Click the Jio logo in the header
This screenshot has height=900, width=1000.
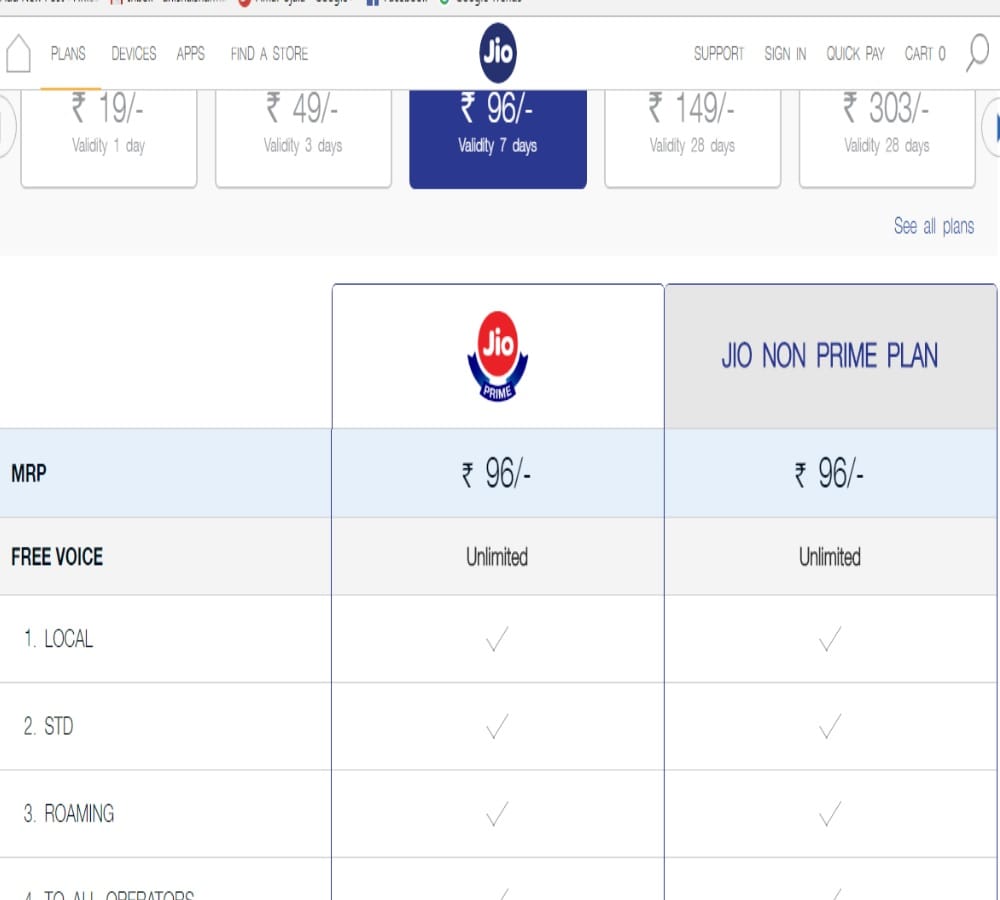497,53
